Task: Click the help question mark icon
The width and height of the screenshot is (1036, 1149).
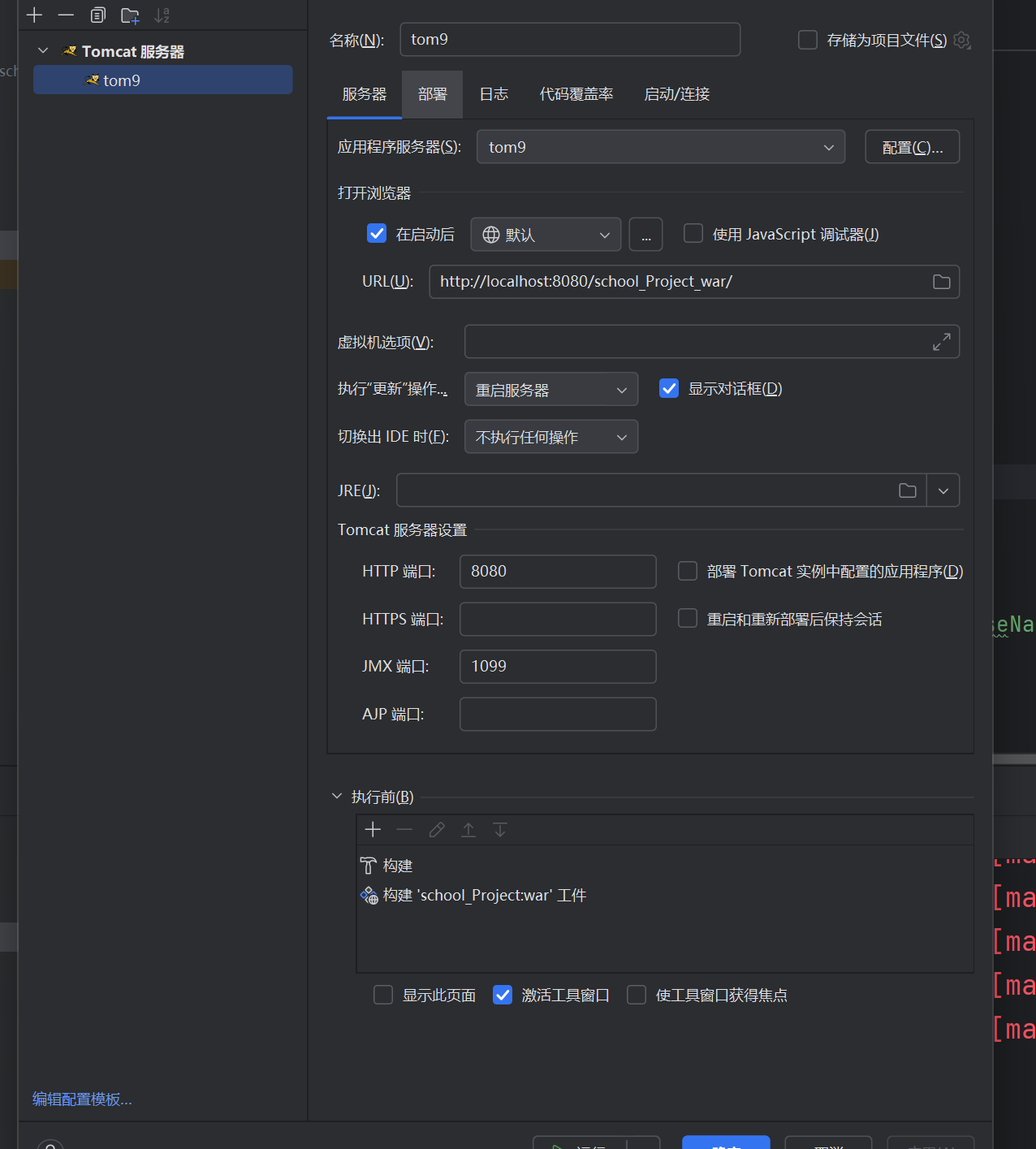Action: pyautogui.click(x=50, y=1144)
